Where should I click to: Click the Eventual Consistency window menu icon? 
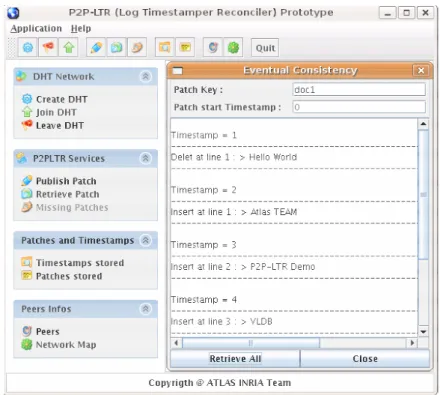click(178, 71)
